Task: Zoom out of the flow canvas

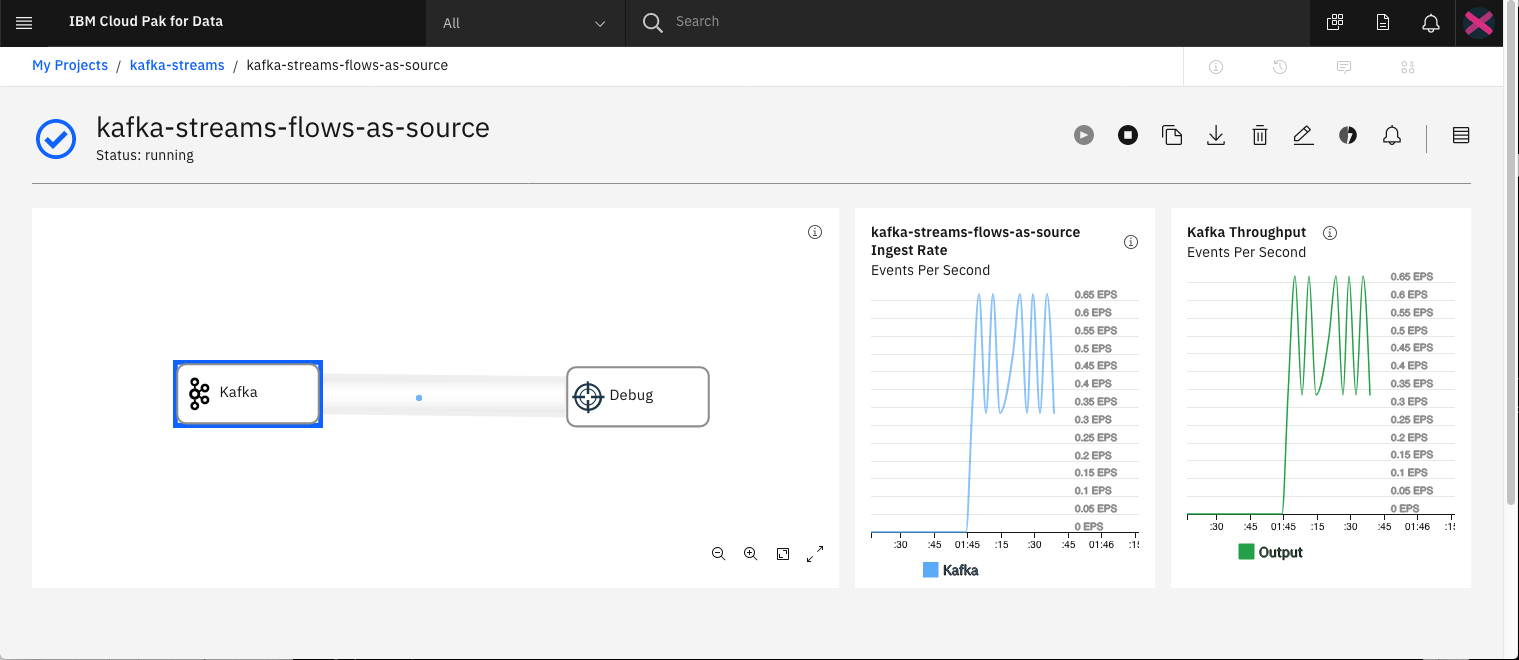Action: coord(718,553)
